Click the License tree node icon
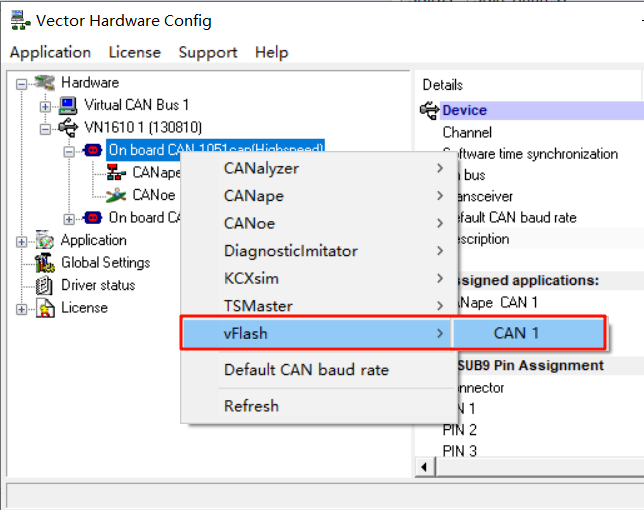Viewport: 644px width, 510px height. pos(45,308)
